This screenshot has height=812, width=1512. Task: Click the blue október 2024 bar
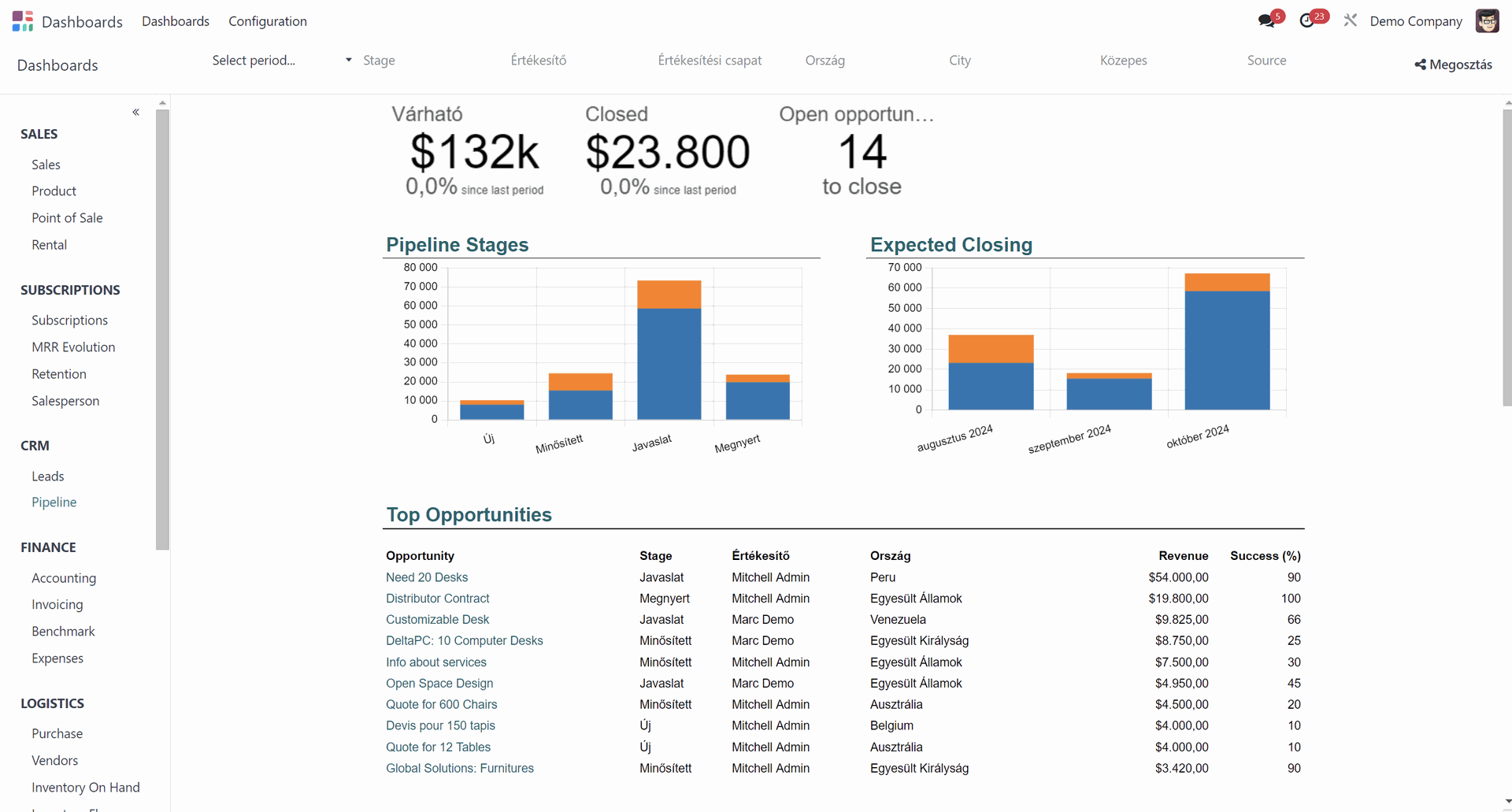[x=1227, y=350]
